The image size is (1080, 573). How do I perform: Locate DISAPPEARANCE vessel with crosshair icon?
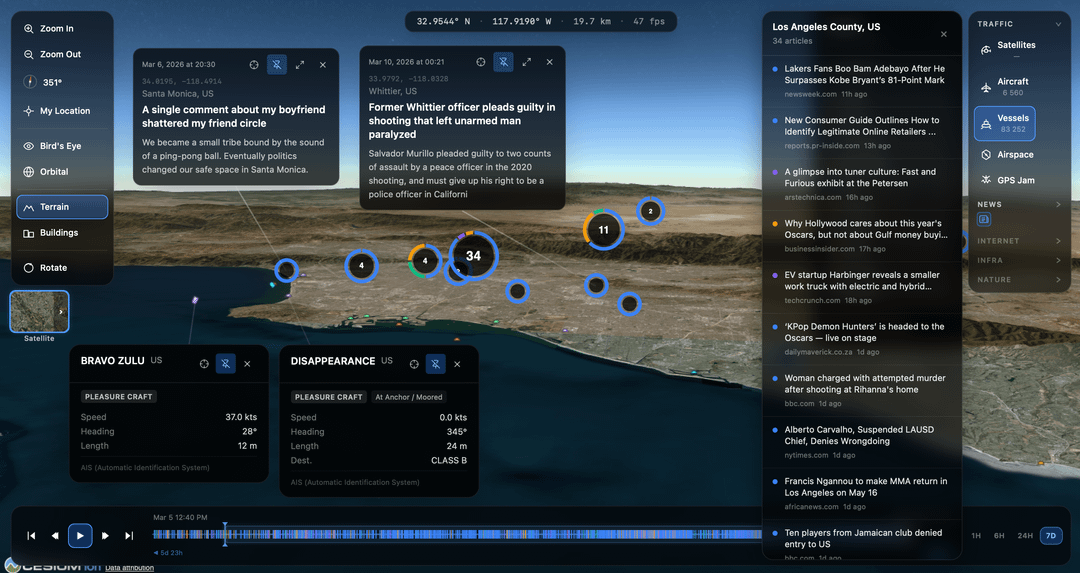point(414,364)
